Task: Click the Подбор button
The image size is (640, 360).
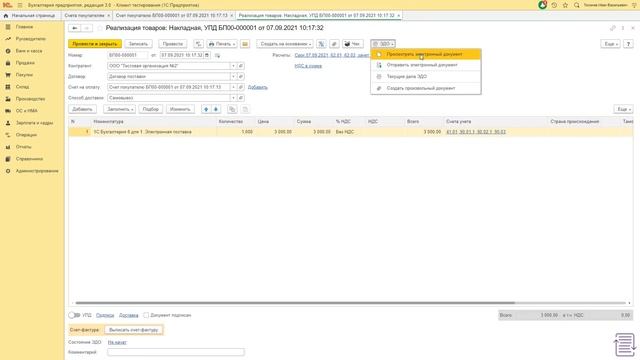Action: pyautogui.click(x=151, y=109)
